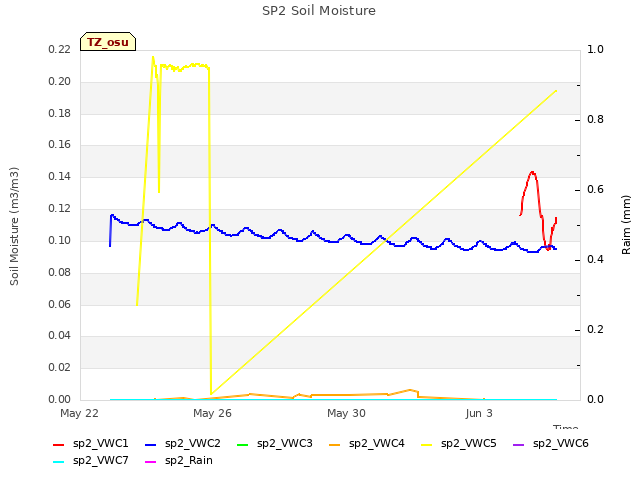Click the Soil Moisture (m3/m3) axis title
This screenshot has height=480, width=640.
(14, 226)
